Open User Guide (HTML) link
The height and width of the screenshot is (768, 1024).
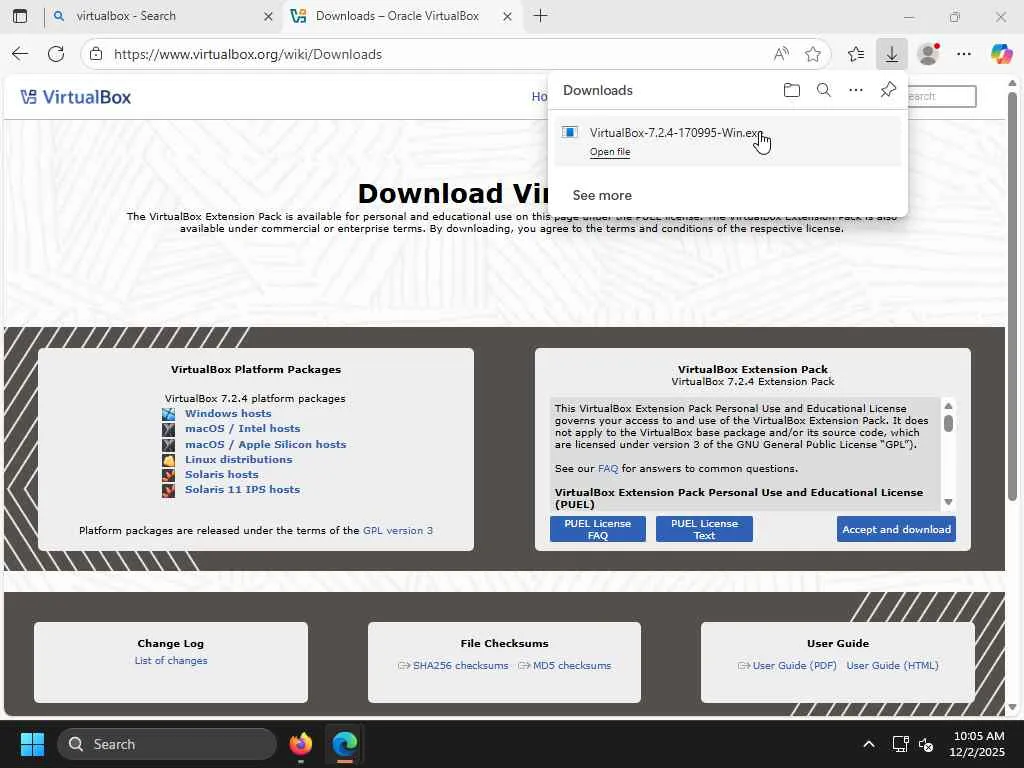pos(892,665)
